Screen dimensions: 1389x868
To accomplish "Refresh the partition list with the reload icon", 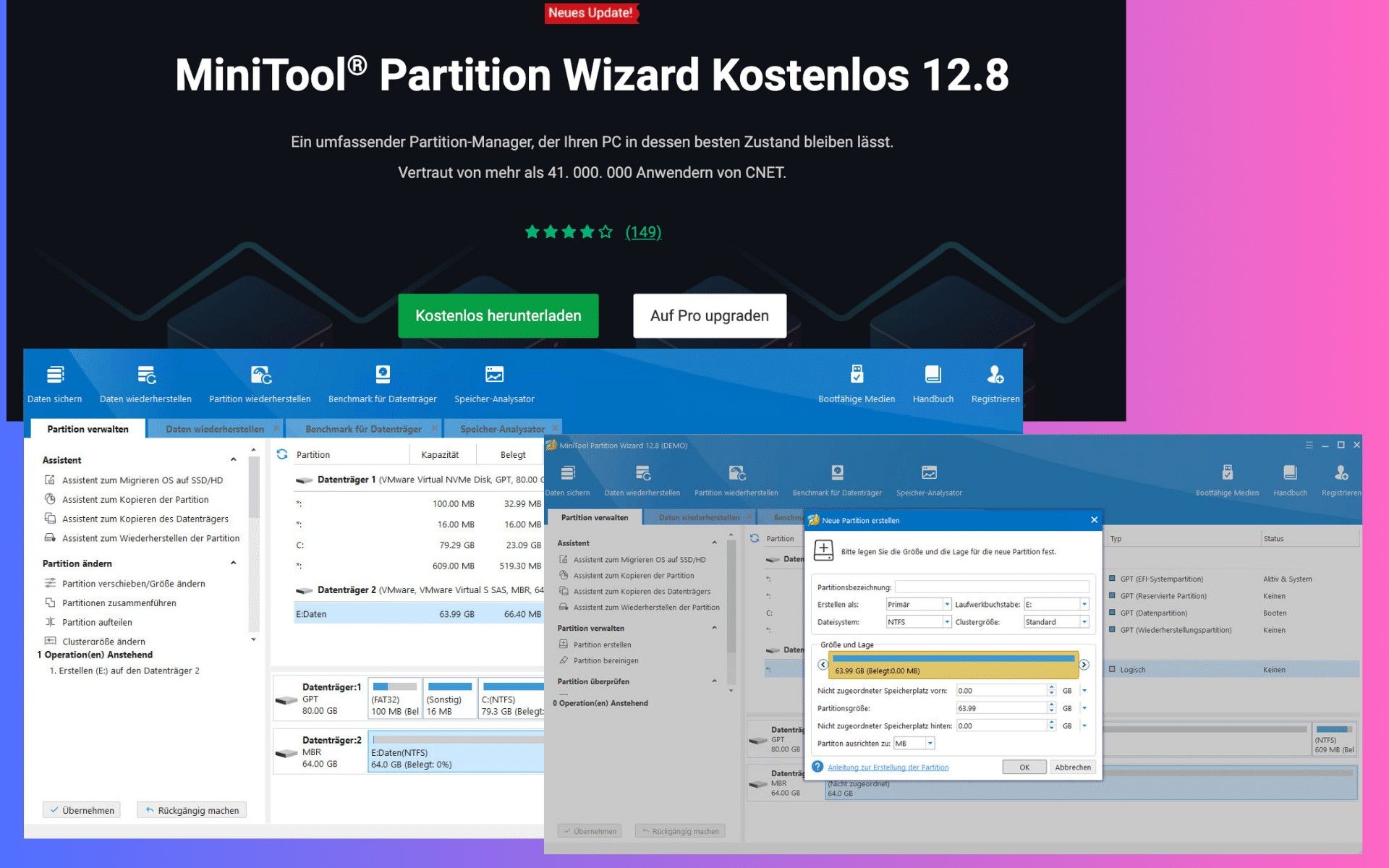I will pos(282,454).
